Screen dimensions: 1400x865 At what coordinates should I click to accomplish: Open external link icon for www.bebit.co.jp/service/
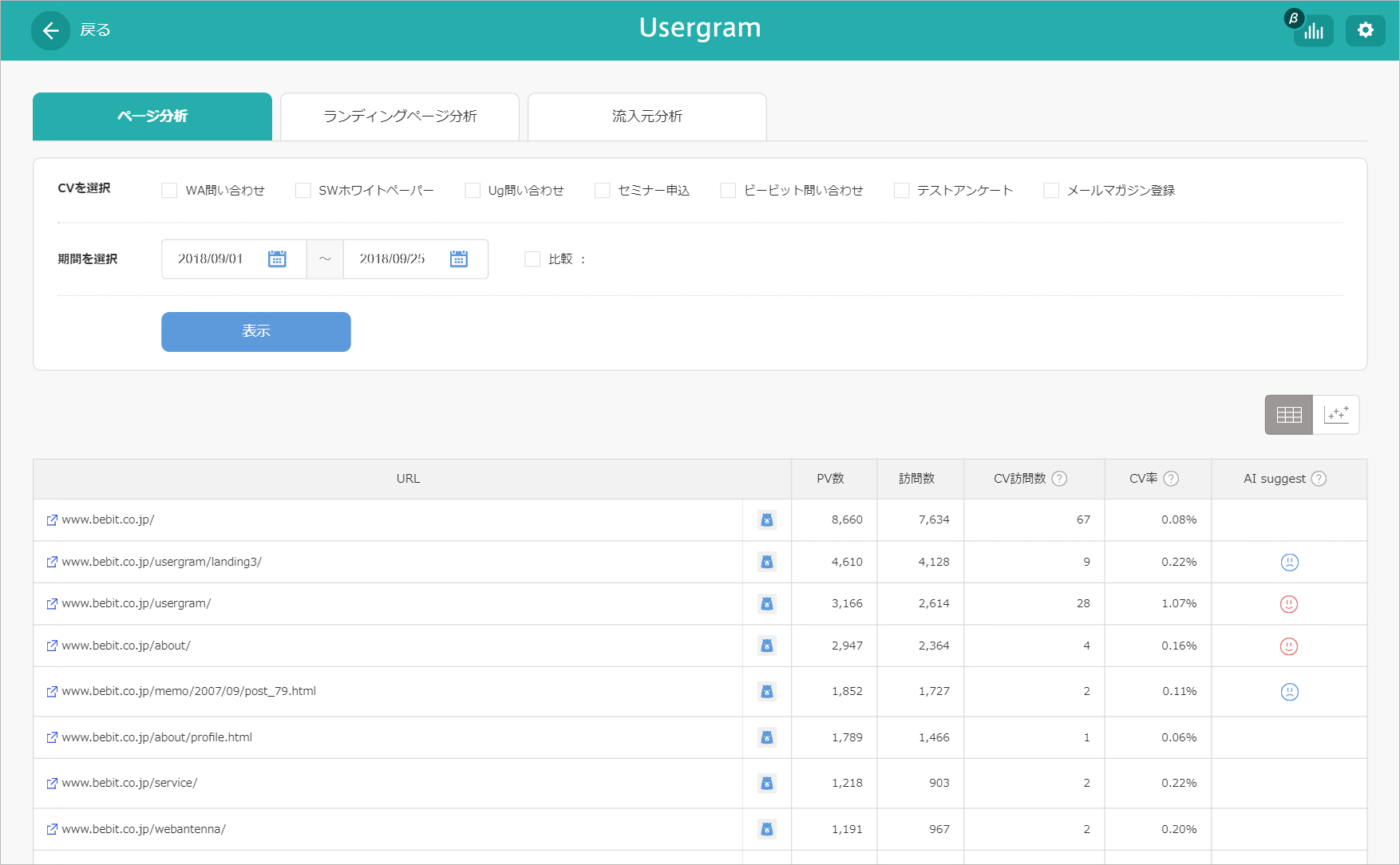pos(52,784)
